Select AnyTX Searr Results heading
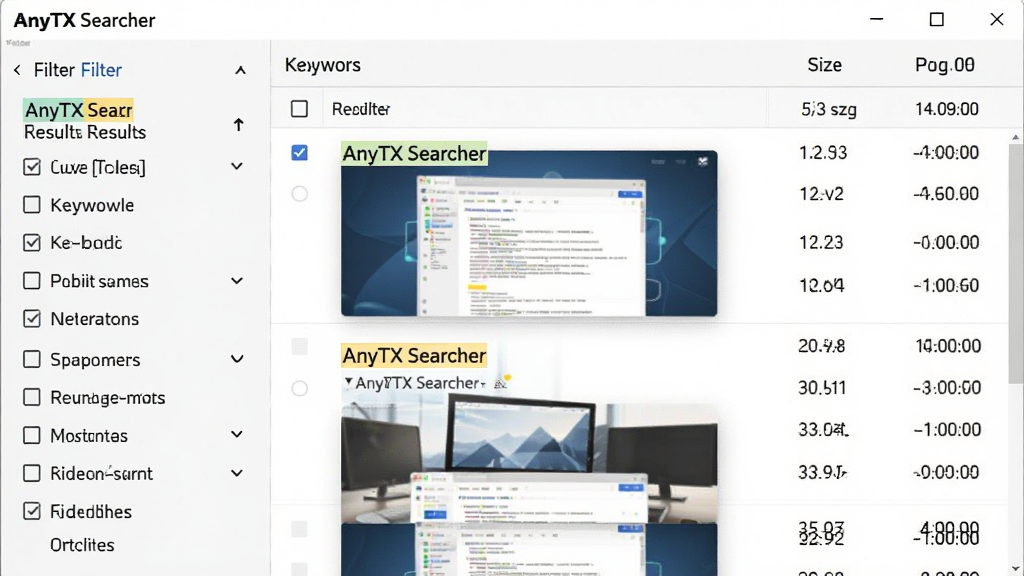The width and height of the screenshot is (1024, 576). 84,121
